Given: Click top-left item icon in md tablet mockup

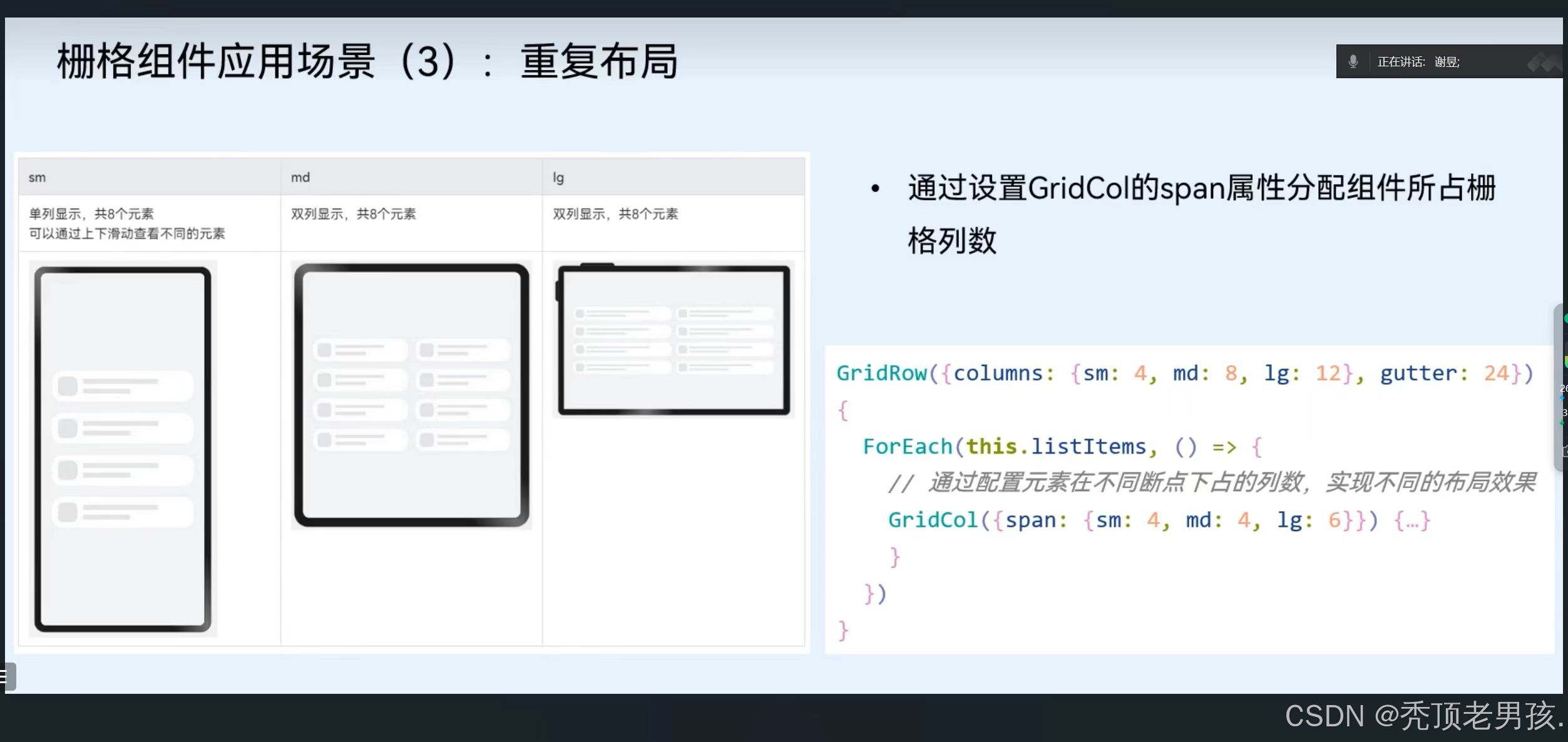Looking at the screenshot, I should tap(324, 350).
